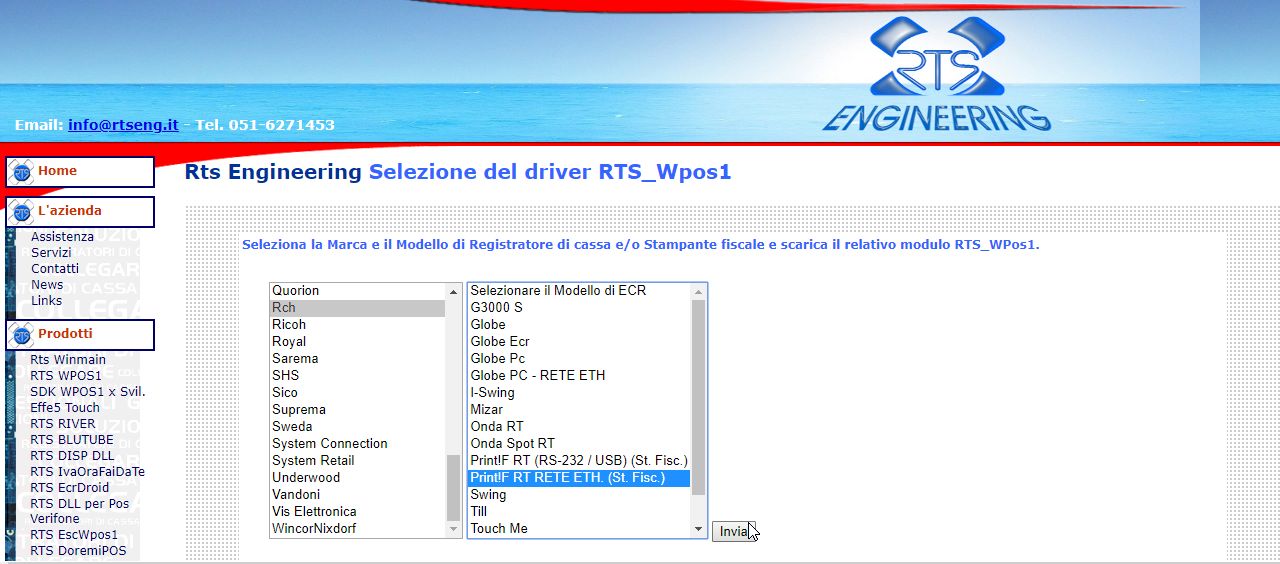Viewport: 1280px width, 564px height.
Task: Select System Connection brand
Action: click(357, 444)
